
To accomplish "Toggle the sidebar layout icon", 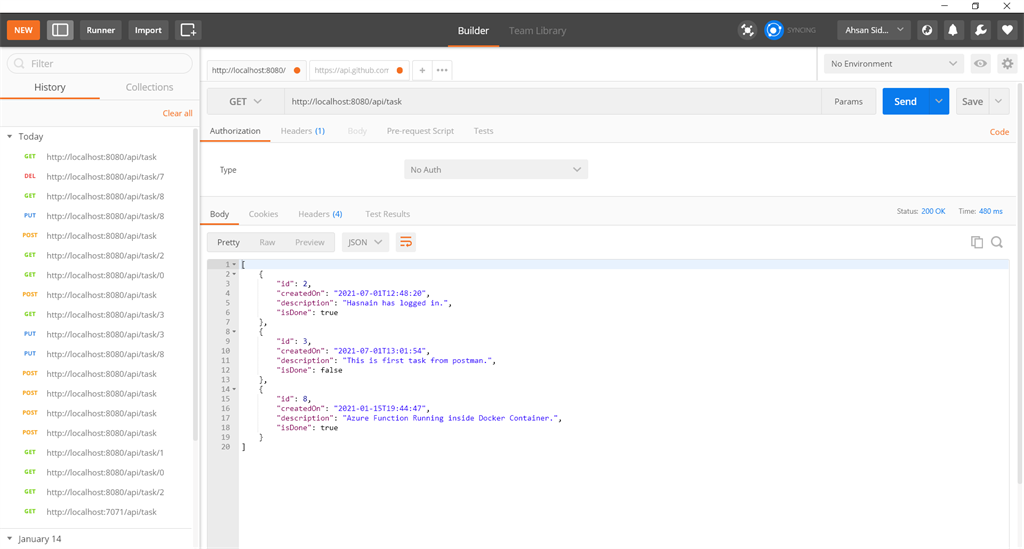I will [x=60, y=30].
